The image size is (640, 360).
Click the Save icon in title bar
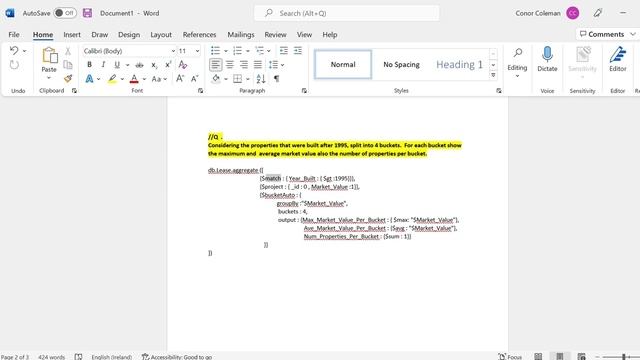(x=87, y=13)
